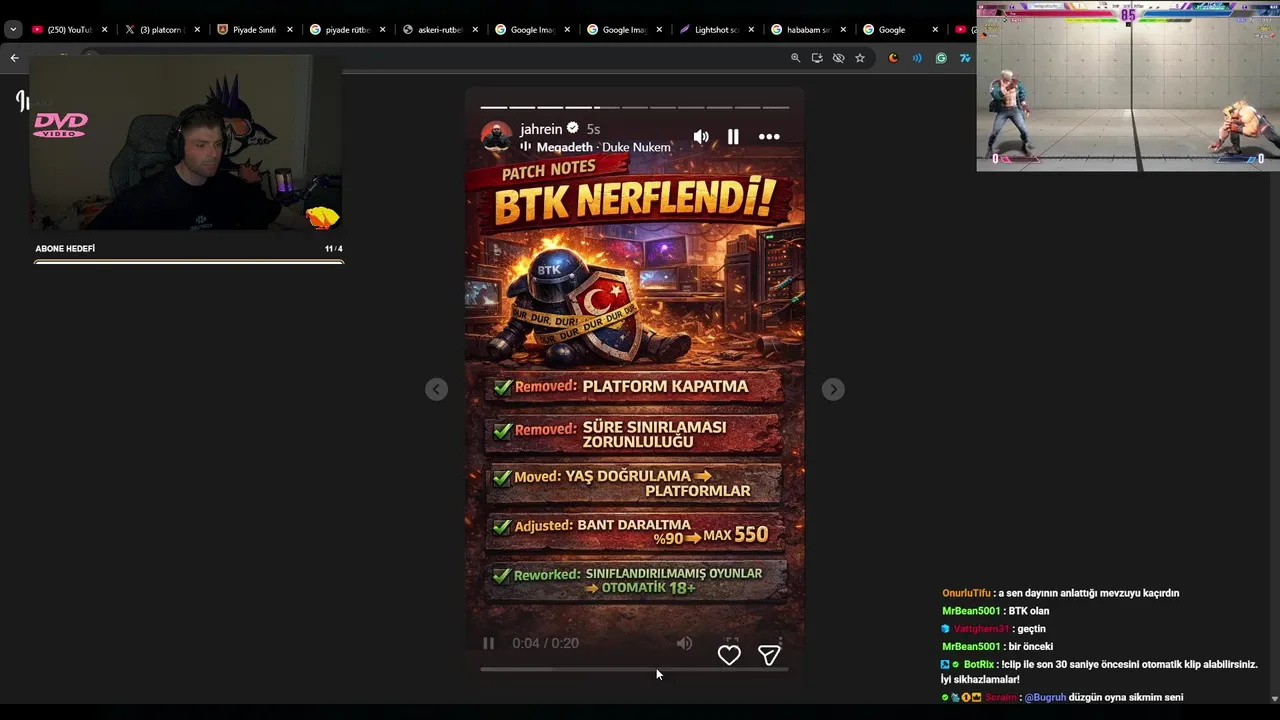The width and height of the screenshot is (1280, 720).
Task: Mute the story audio using top speaker icon
Action: coord(701,137)
